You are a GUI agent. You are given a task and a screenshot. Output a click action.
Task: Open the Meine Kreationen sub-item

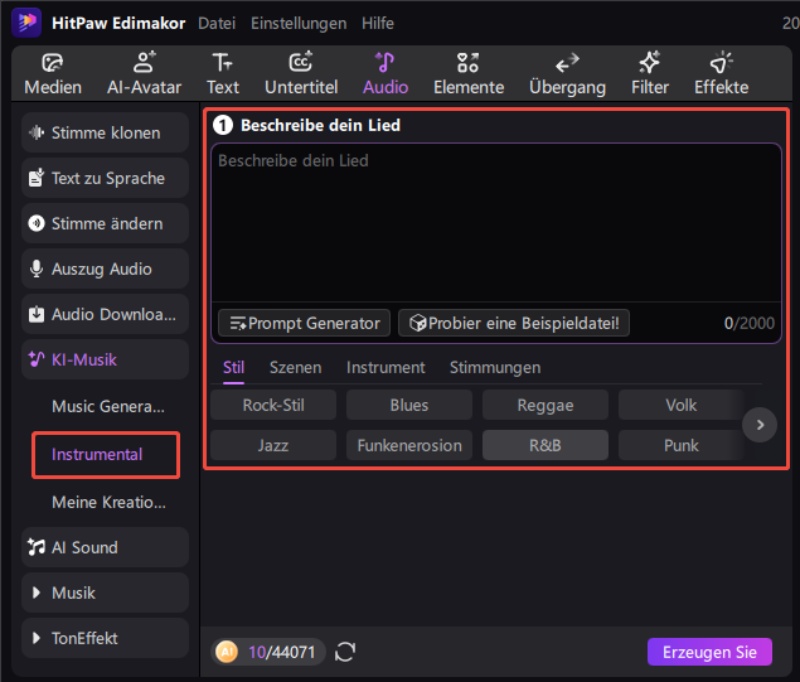[x=109, y=502]
